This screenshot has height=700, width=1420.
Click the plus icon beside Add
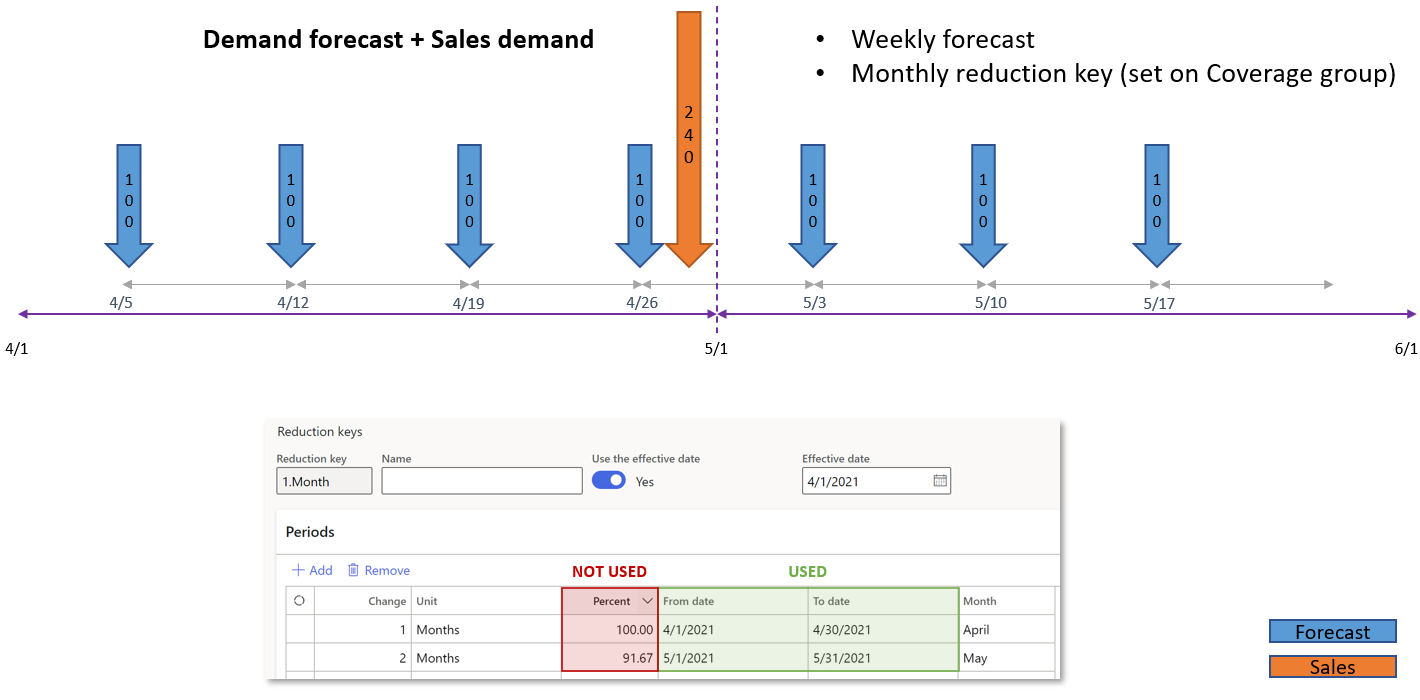coord(298,570)
